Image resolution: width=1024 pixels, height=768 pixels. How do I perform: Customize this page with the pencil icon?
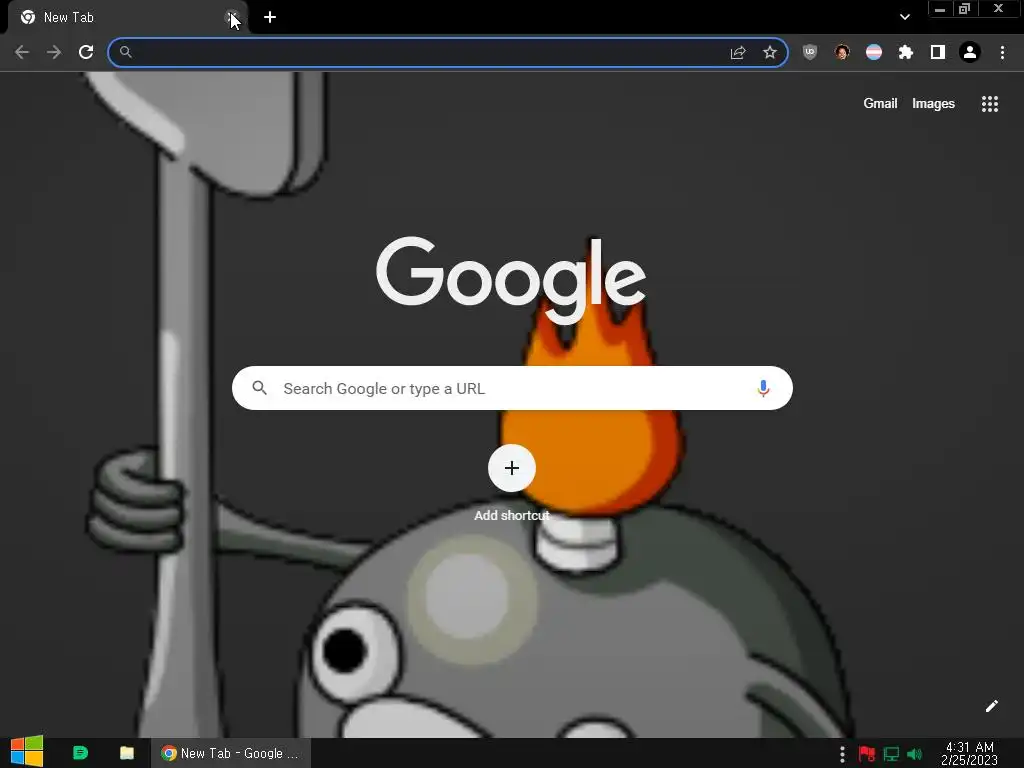click(x=991, y=706)
